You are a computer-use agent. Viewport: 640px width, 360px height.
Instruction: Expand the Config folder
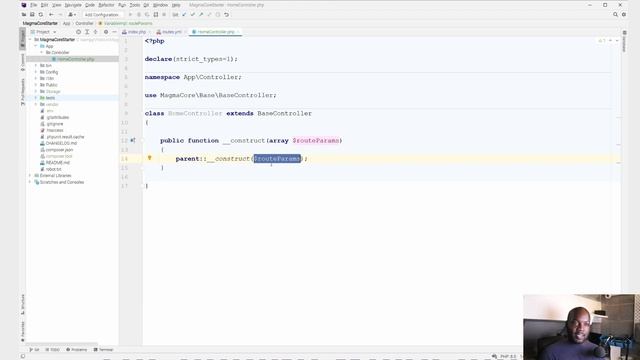36,72
